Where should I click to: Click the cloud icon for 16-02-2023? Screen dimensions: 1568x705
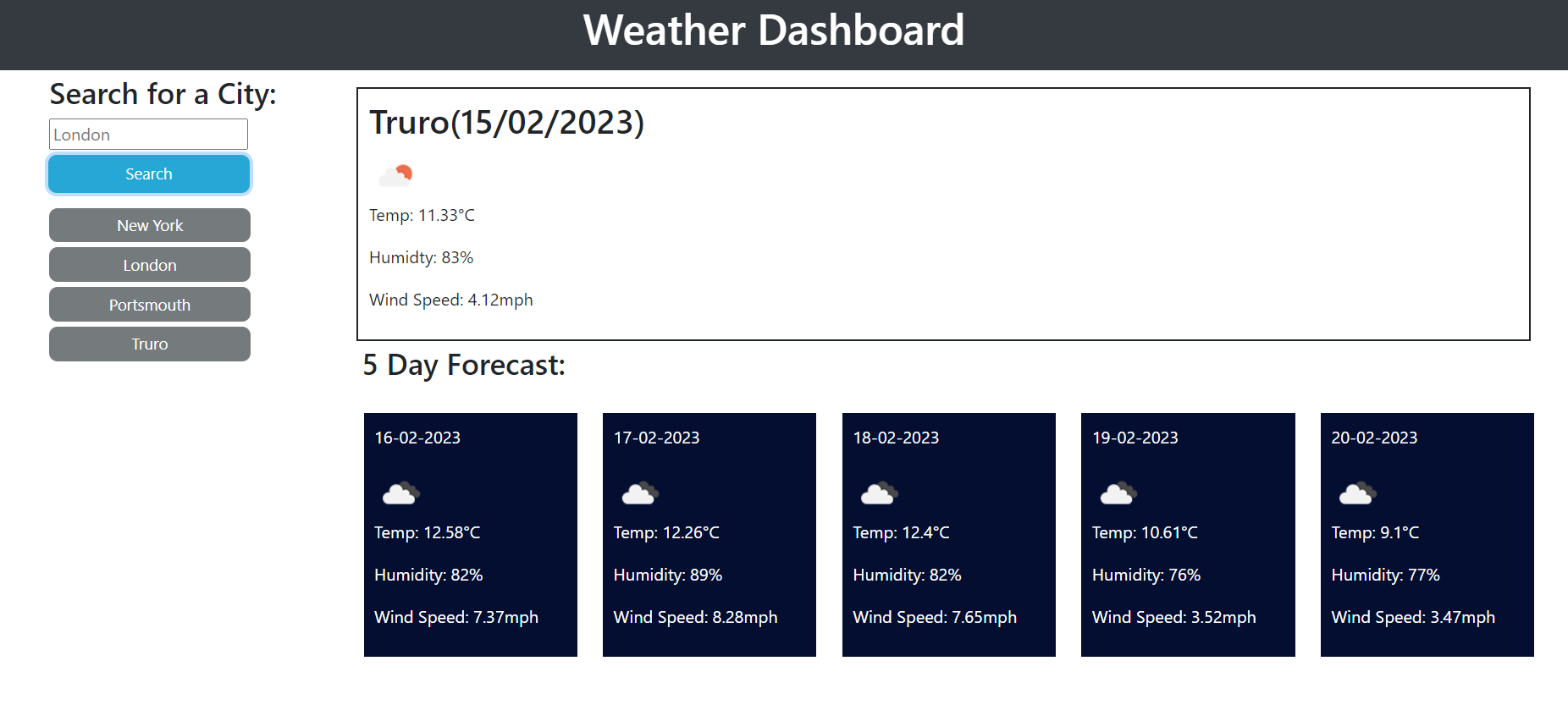point(400,493)
